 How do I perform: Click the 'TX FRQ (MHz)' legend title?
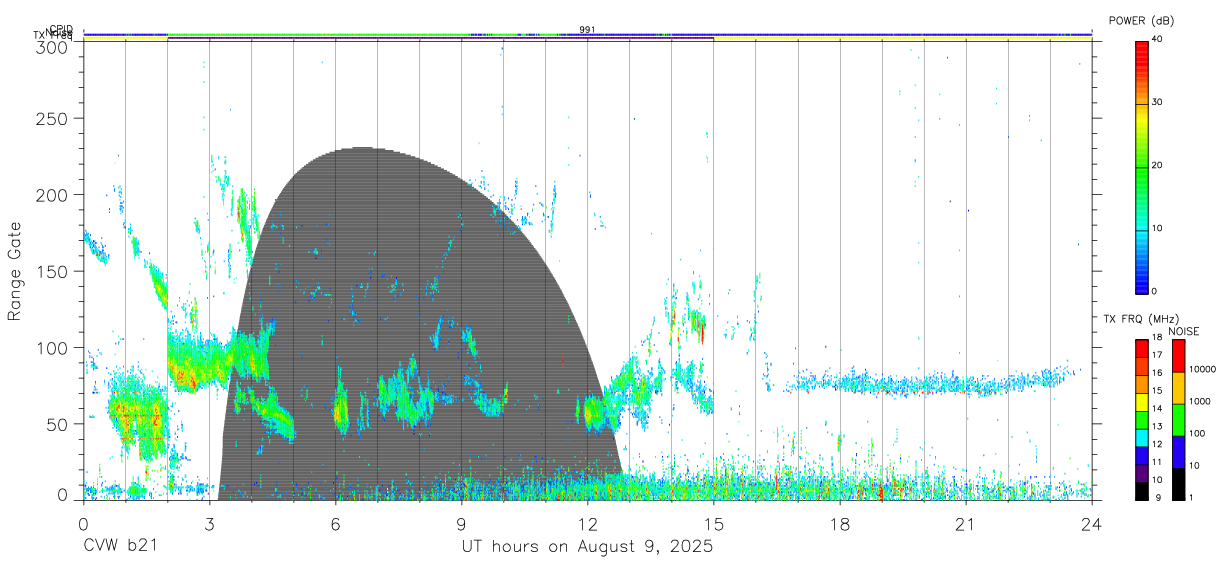(1140, 319)
